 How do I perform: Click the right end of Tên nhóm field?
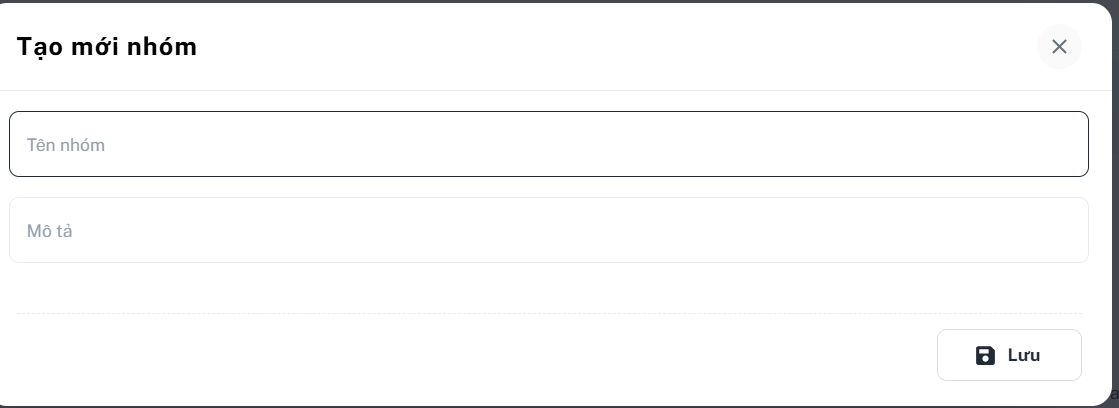(1060, 145)
